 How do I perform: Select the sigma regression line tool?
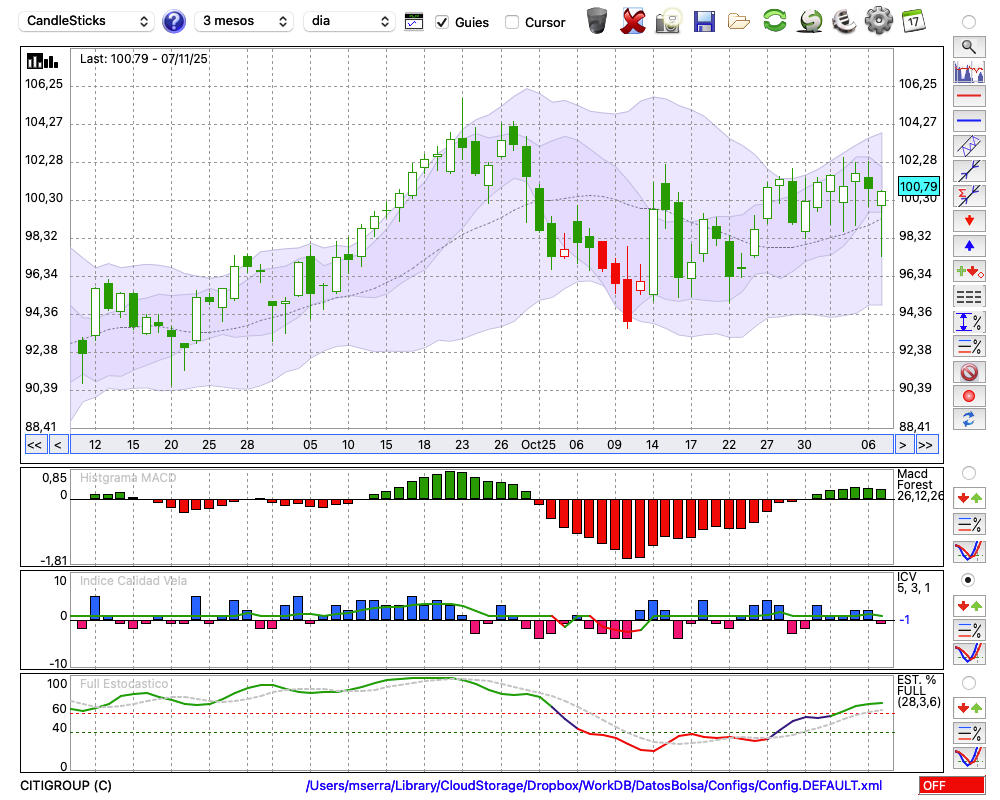[x=969, y=196]
